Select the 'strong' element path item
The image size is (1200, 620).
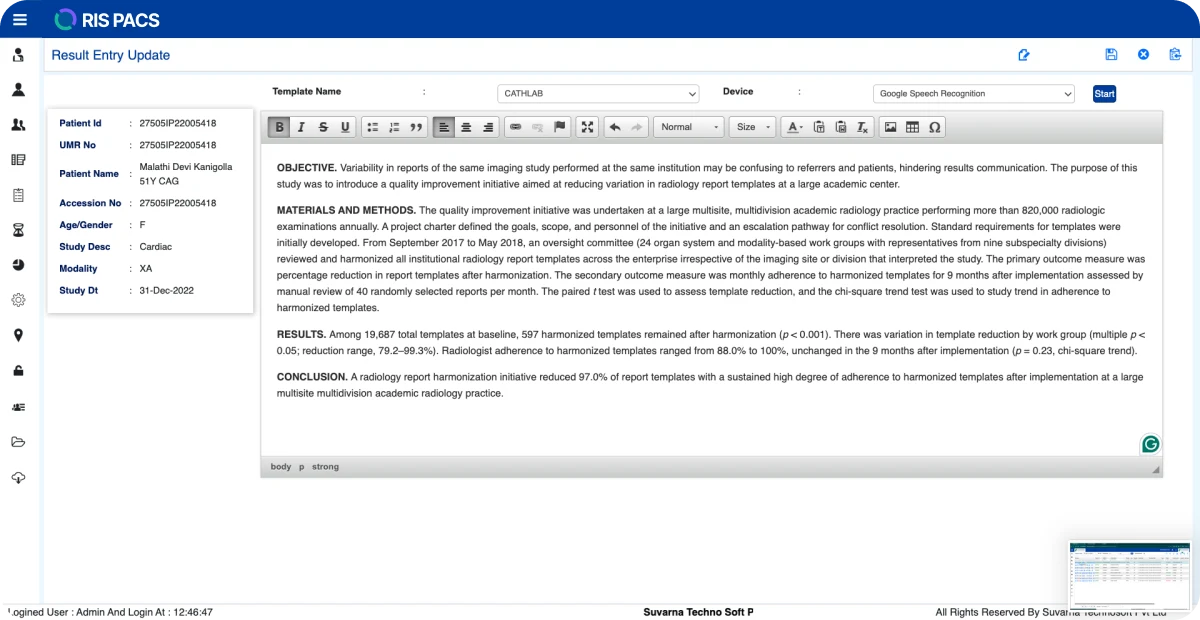(325, 467)
